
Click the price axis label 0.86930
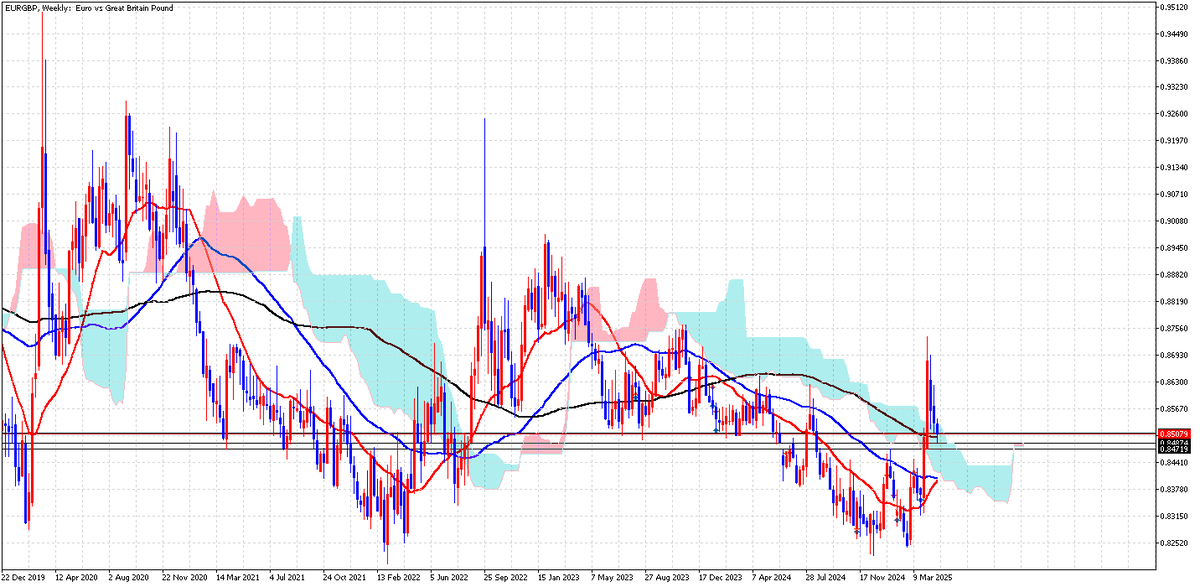(1175, 355)
